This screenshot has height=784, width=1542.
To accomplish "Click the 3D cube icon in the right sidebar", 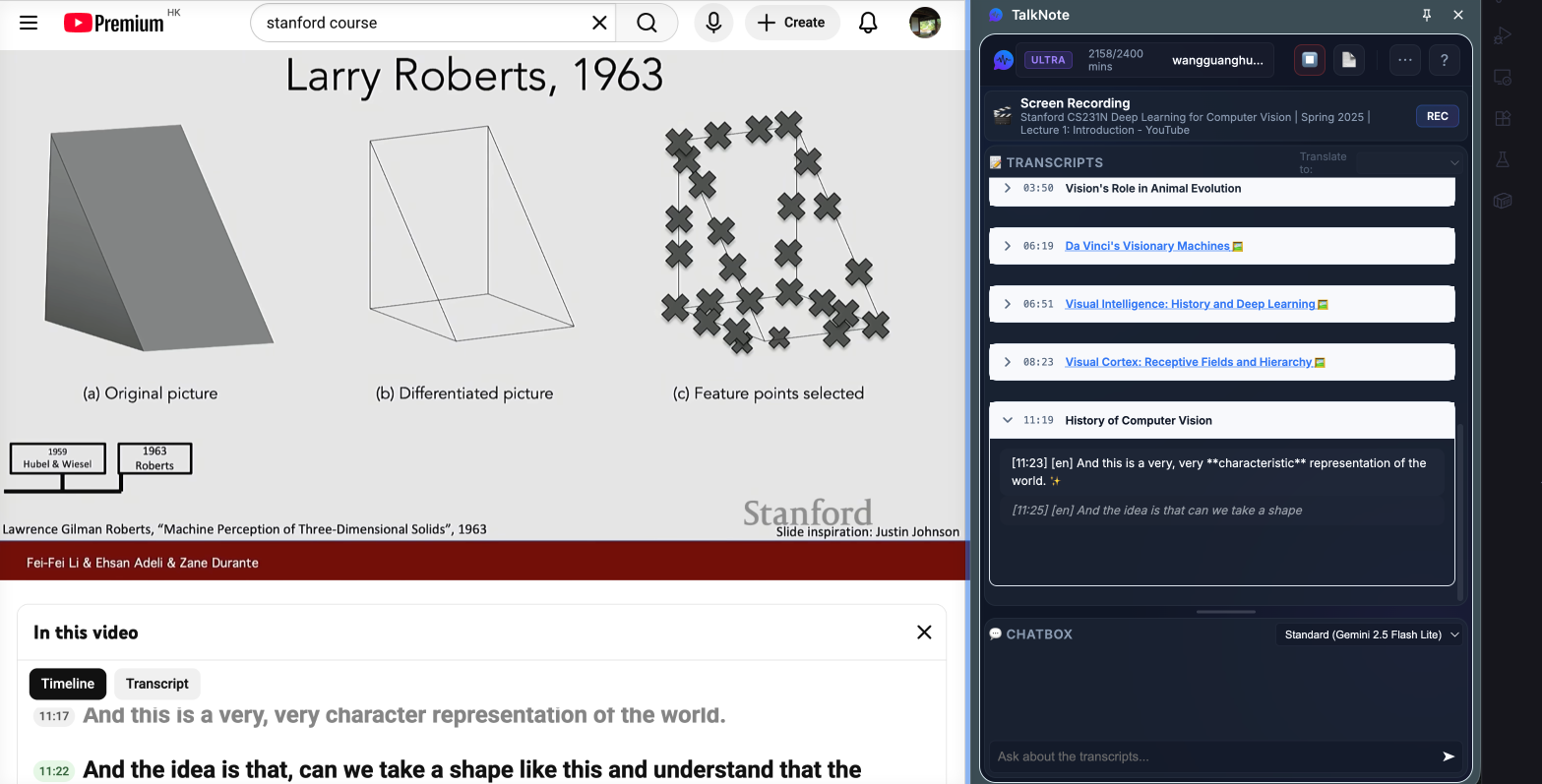I will [x=1503, y=201].
